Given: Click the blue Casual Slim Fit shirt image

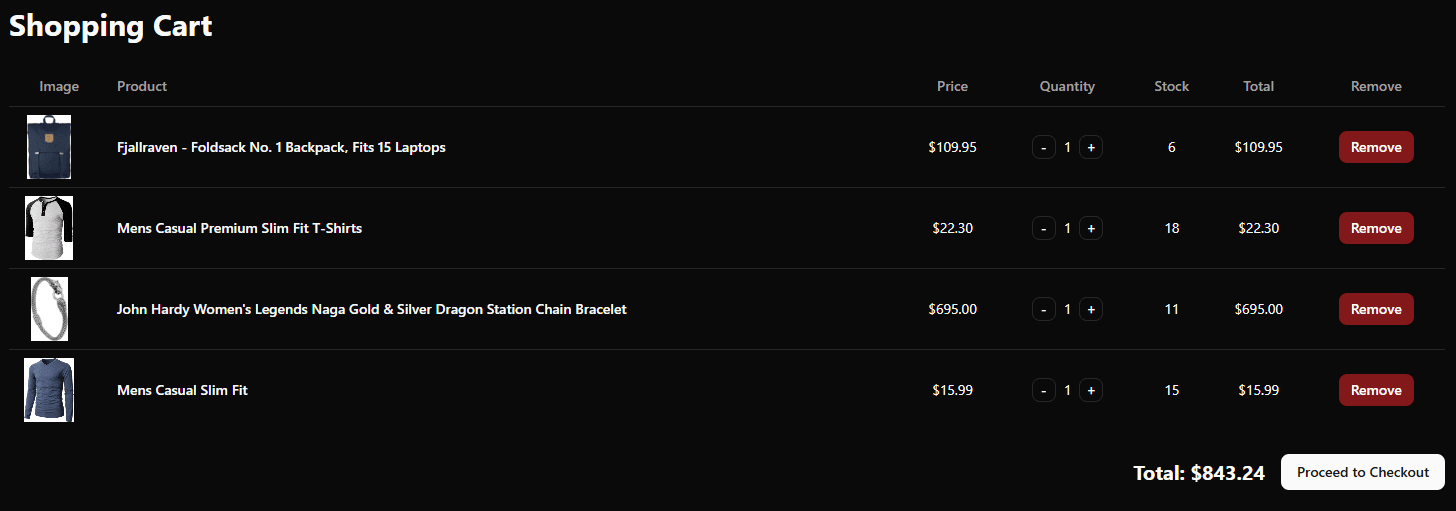Looking at the screenshot, I should point(49,390).
